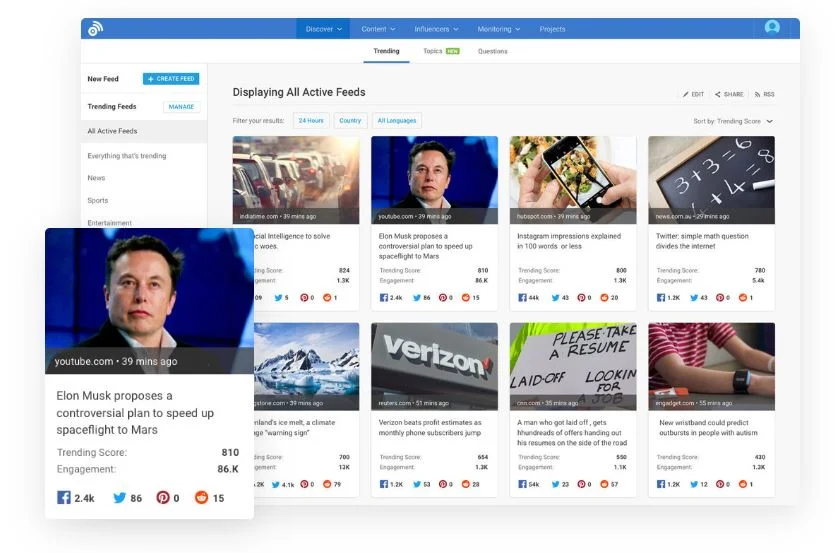The width and height of the screenshot is (835, 553).
Task: Go to Projects in the top navigation
Action: click(x=552, y=29)
